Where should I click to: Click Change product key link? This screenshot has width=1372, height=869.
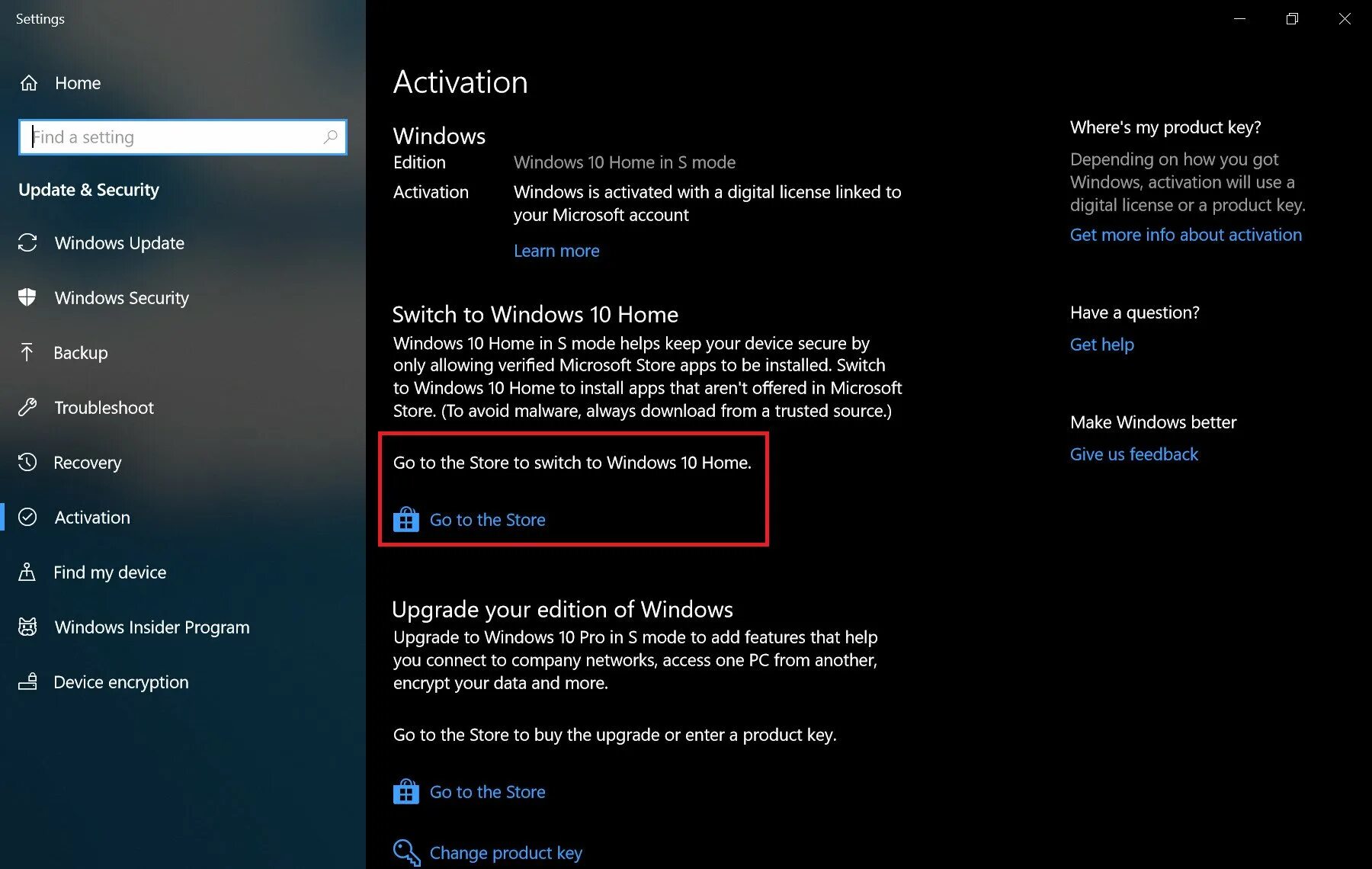[x=506, y=853]
